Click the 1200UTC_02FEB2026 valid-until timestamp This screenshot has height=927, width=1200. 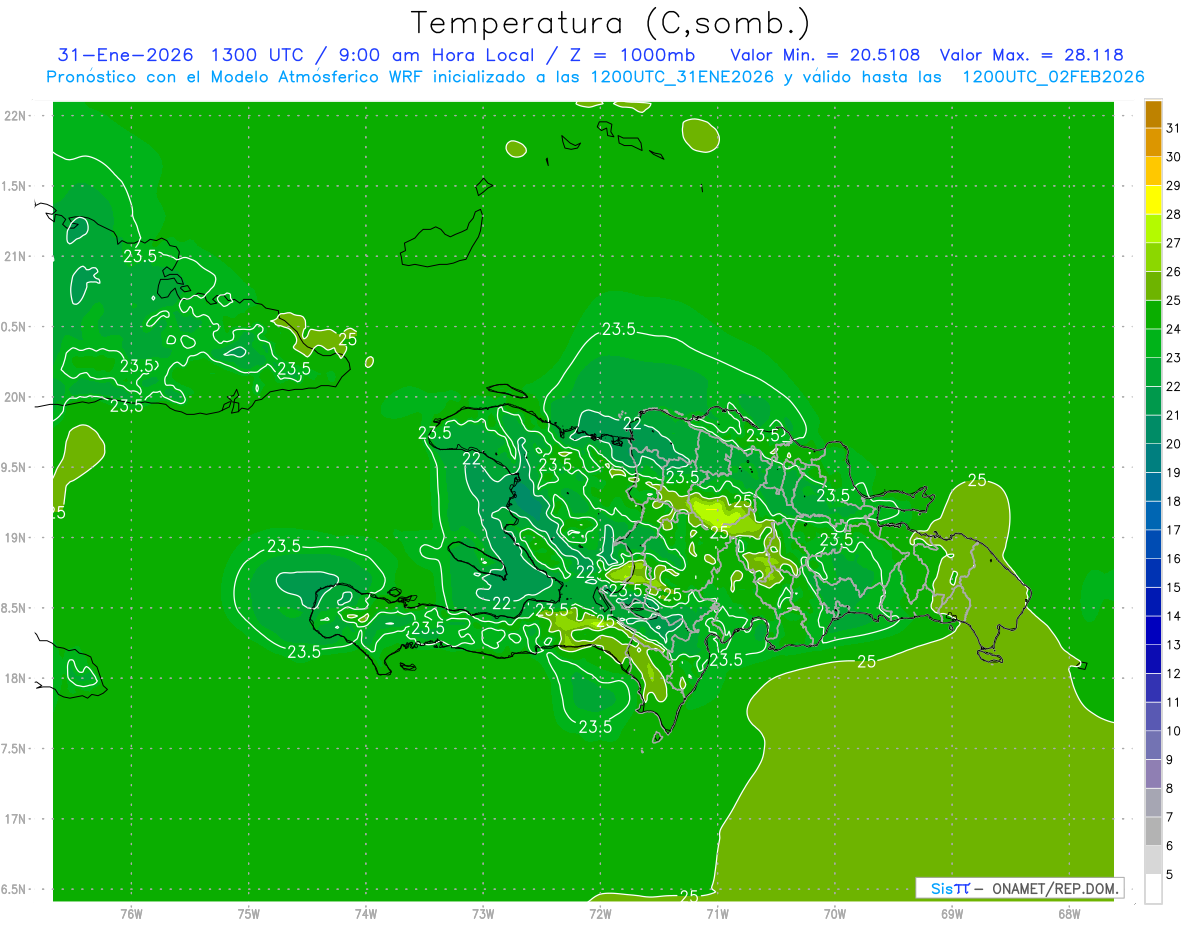[x=1053, y=77]
